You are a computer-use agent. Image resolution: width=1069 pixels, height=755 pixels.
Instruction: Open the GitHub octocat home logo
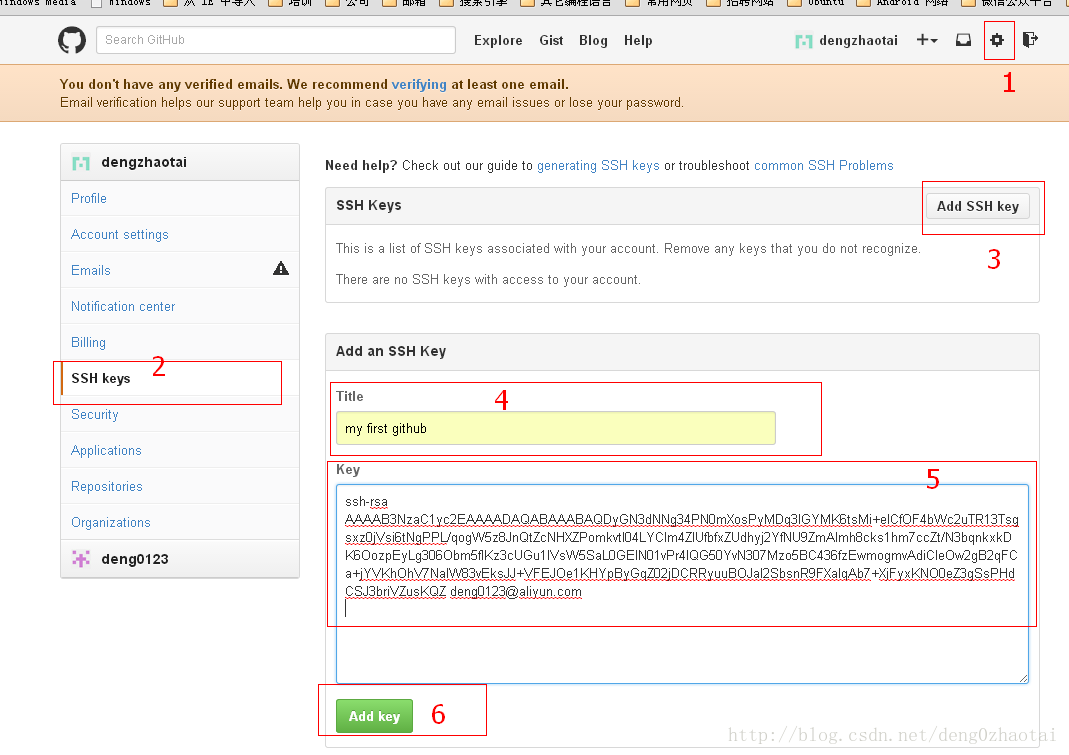[x=72, y=40]
